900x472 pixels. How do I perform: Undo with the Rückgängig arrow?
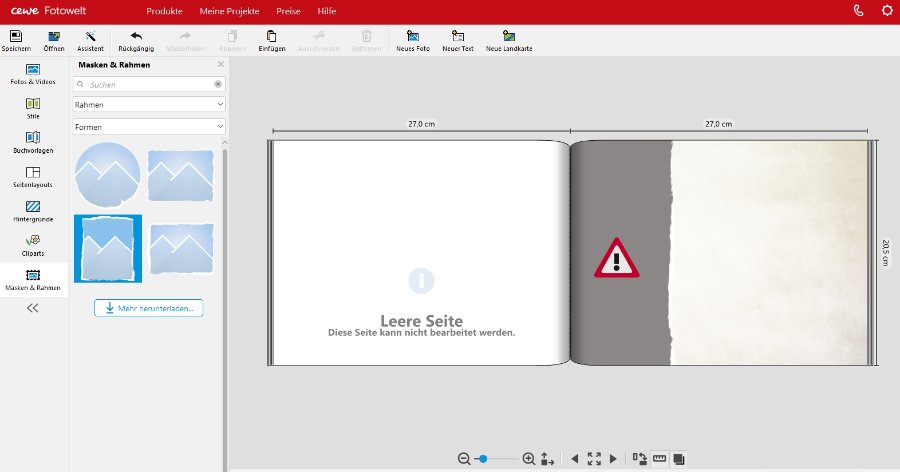pyautogui.click(x=136, y=36)
